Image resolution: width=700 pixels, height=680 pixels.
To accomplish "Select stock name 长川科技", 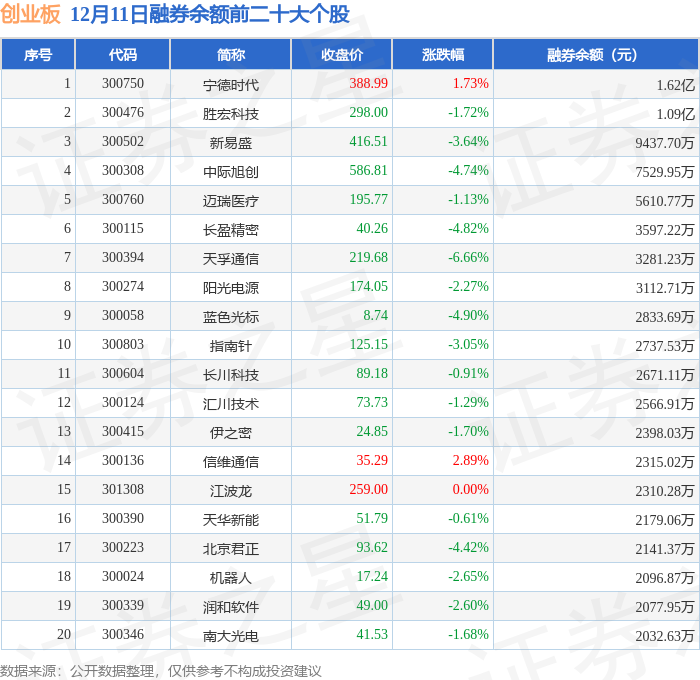I will pyautogui.click(x=231, y=375).
